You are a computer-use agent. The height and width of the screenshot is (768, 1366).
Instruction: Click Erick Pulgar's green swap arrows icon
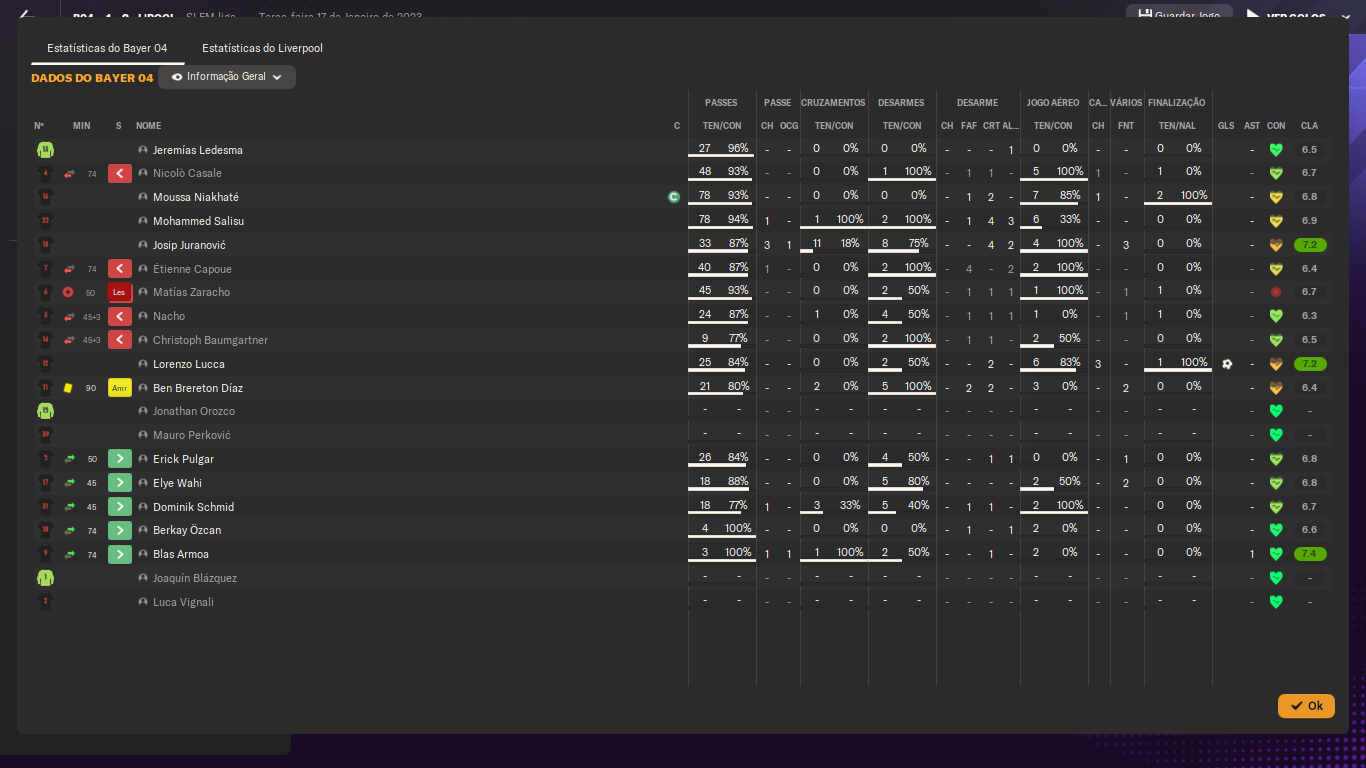(x=69, y=459)
